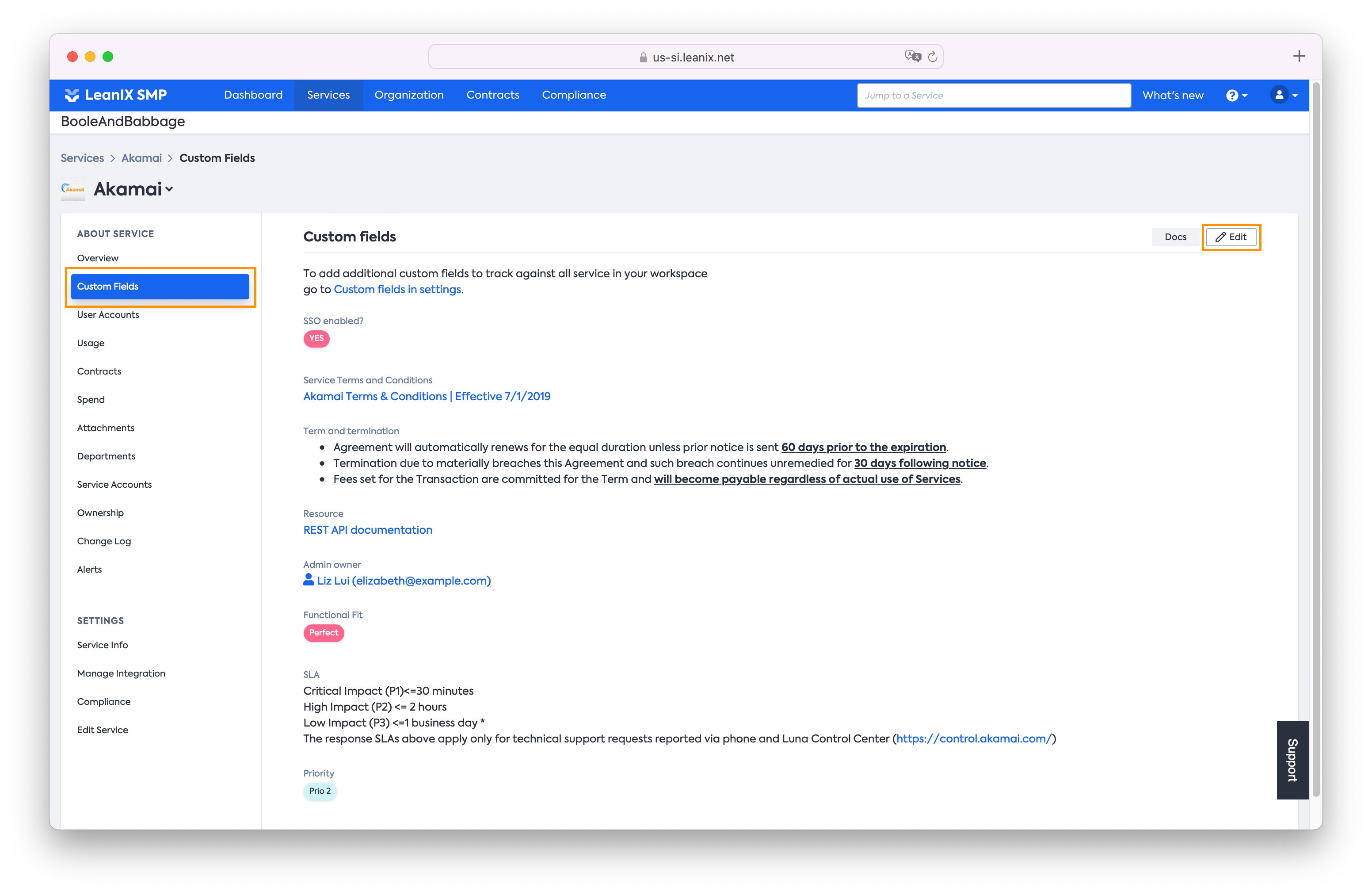
Task: Go to the Organization tab
Action: [409, 95]
